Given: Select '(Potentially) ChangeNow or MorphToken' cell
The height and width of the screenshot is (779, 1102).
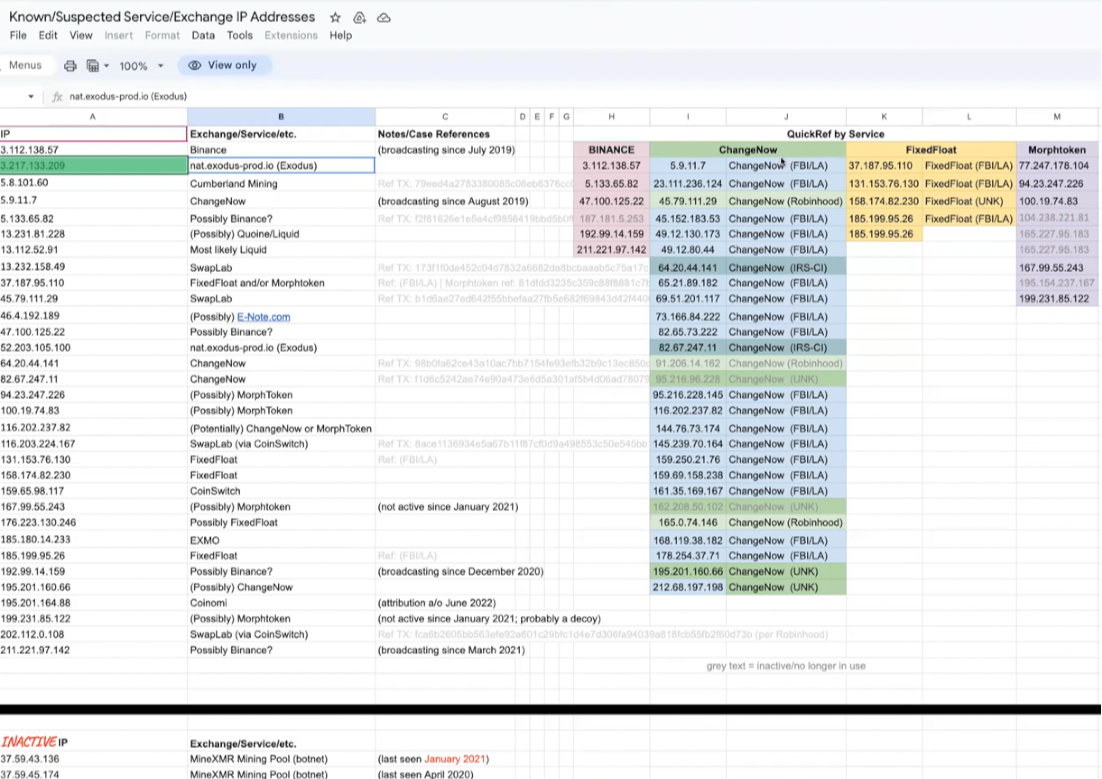Looking at the screenshot, I should coord(281,428).
